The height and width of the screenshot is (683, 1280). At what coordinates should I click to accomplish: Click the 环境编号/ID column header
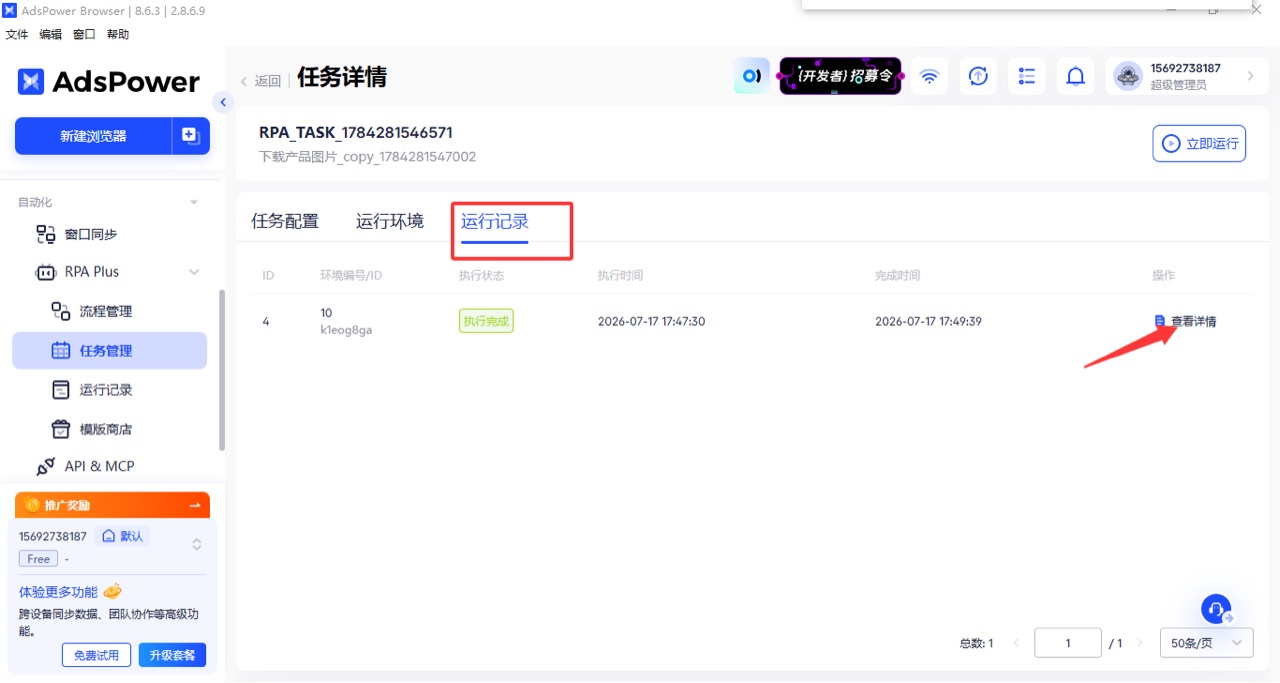[351, 275]
